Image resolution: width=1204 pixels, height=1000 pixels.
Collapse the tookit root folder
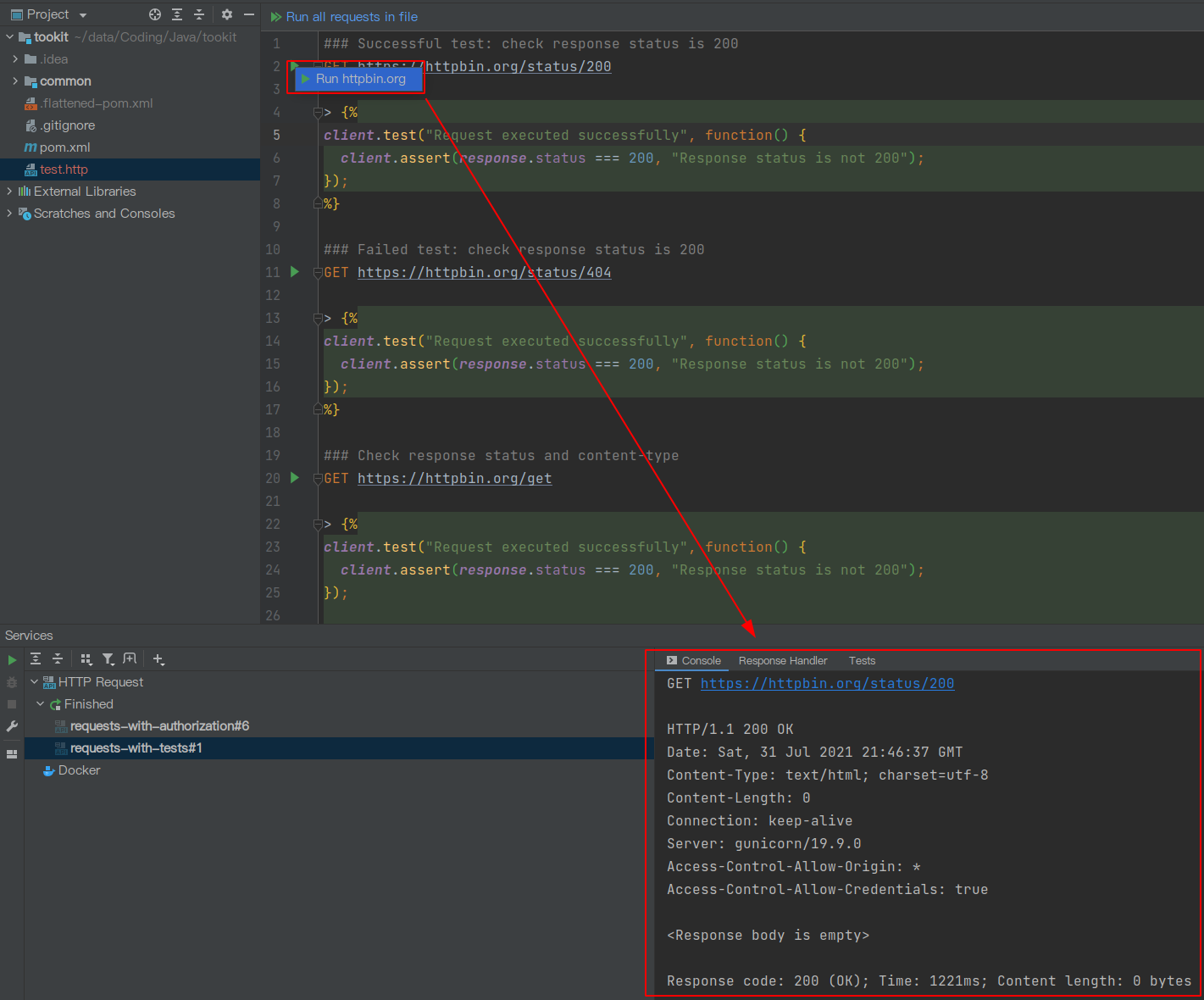pos(9,37)
